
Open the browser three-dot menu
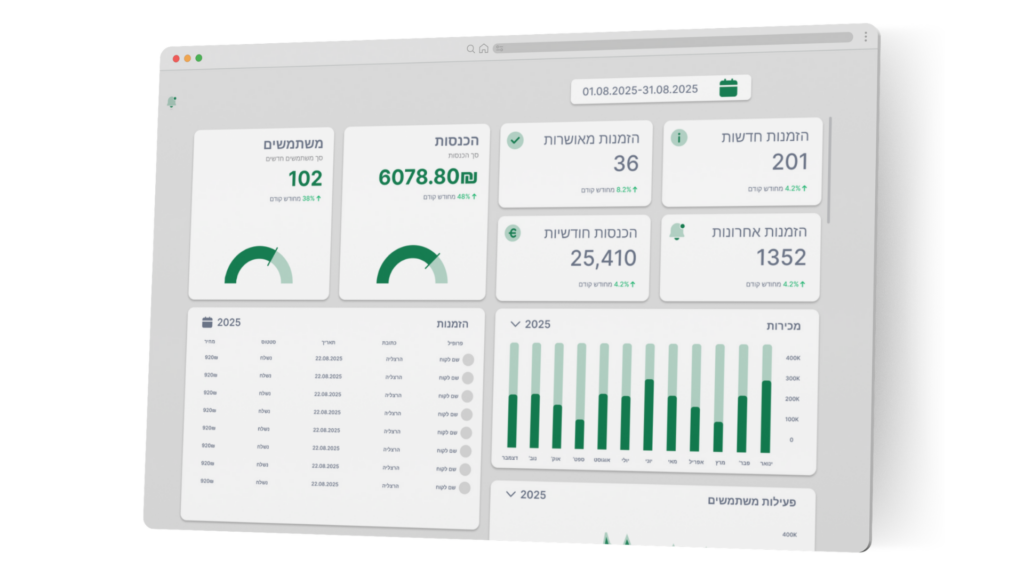pyautogui.click(x=865, y=37)
